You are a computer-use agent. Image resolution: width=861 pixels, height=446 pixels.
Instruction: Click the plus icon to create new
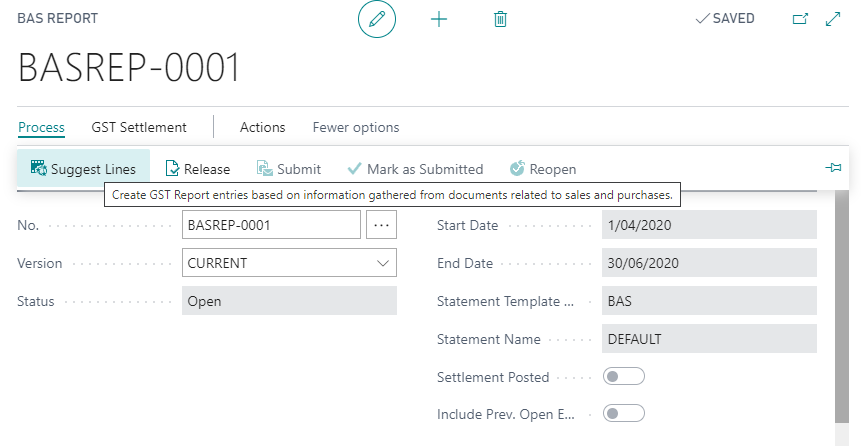pos(438,19)
